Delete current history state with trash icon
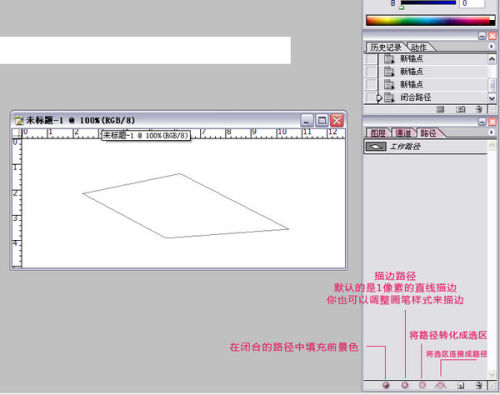Viewport: 500px width, 395px height. coord(479,109)
